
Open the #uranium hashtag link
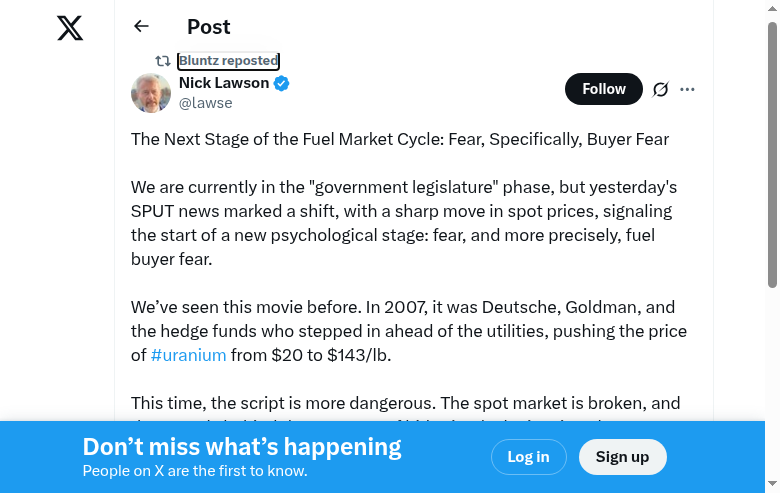point(188,355)
